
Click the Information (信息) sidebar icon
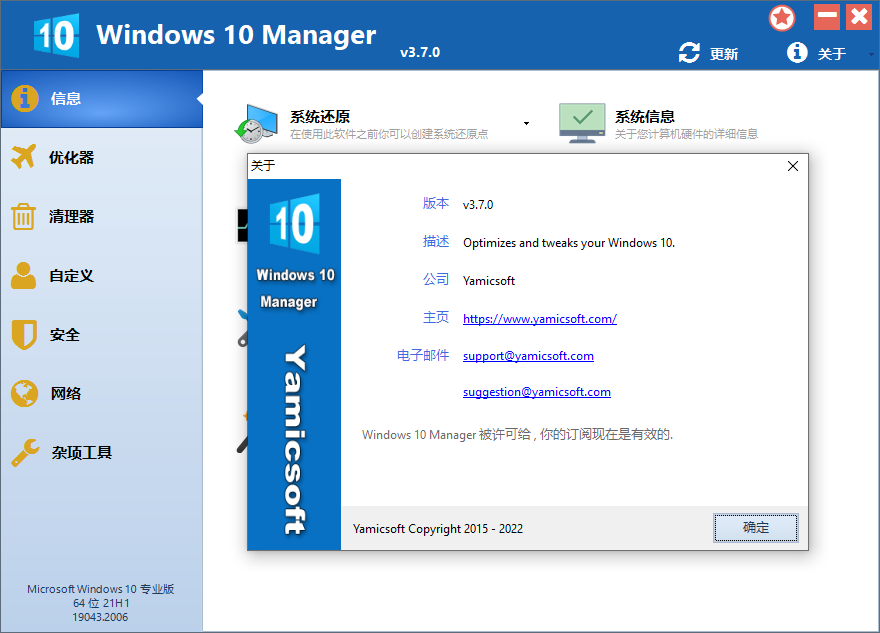pyautogui.click(x=25, y=98)
